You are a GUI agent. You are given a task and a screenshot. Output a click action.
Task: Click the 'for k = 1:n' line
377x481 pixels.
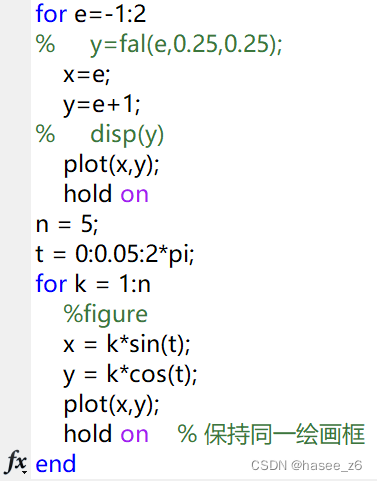(93, 284)
